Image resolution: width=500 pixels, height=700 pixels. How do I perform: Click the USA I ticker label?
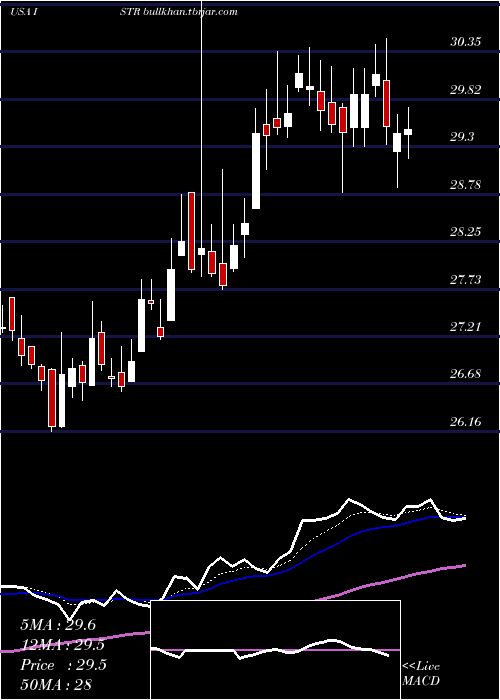(24, 12)
